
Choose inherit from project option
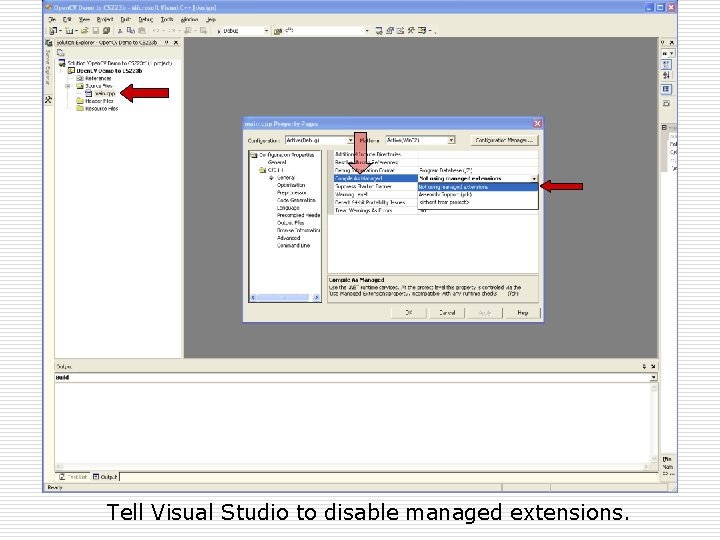click(x=478, y=202)
